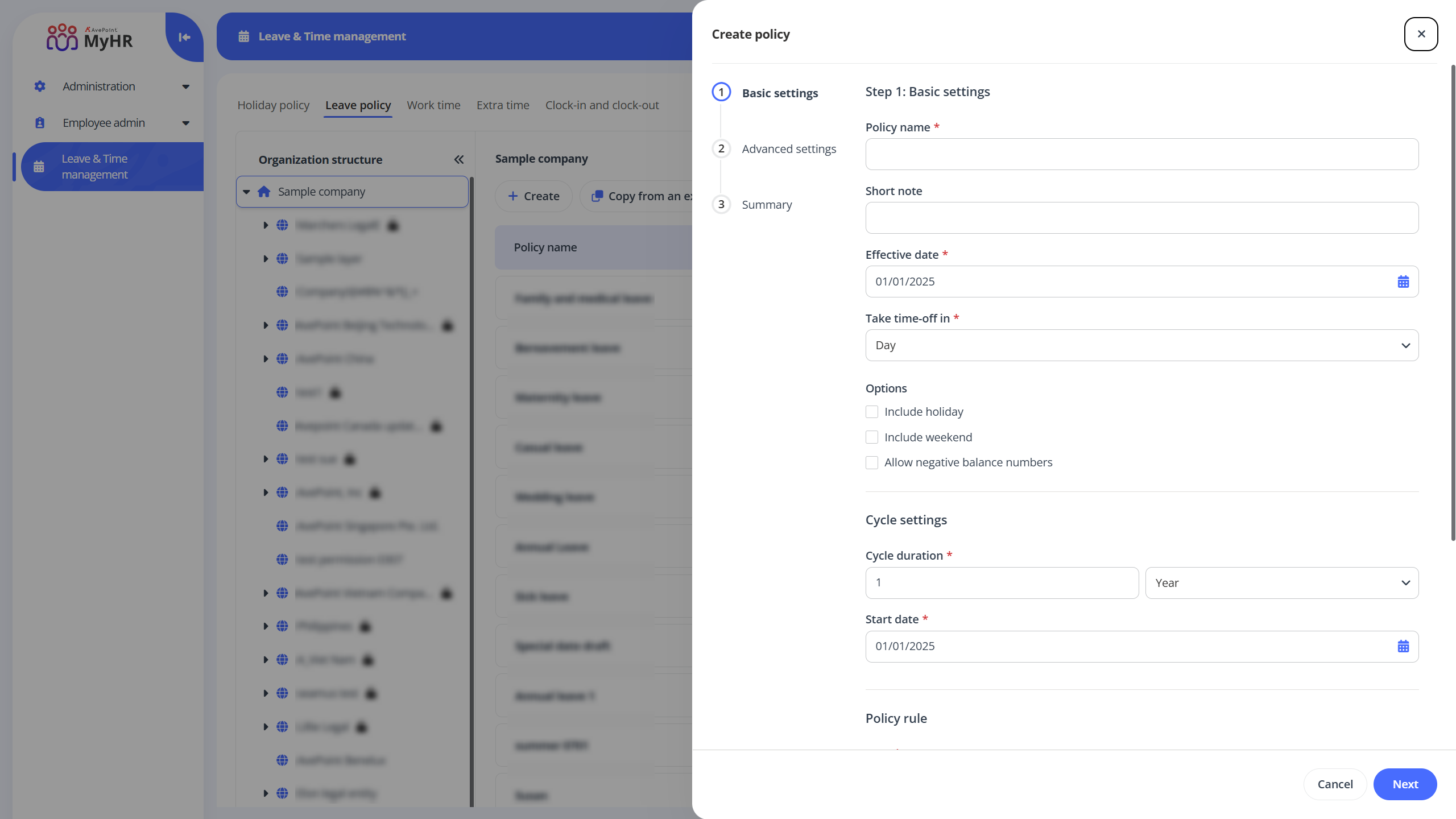
Task: Close the Create policy panel
Action: pos(1421,34)
